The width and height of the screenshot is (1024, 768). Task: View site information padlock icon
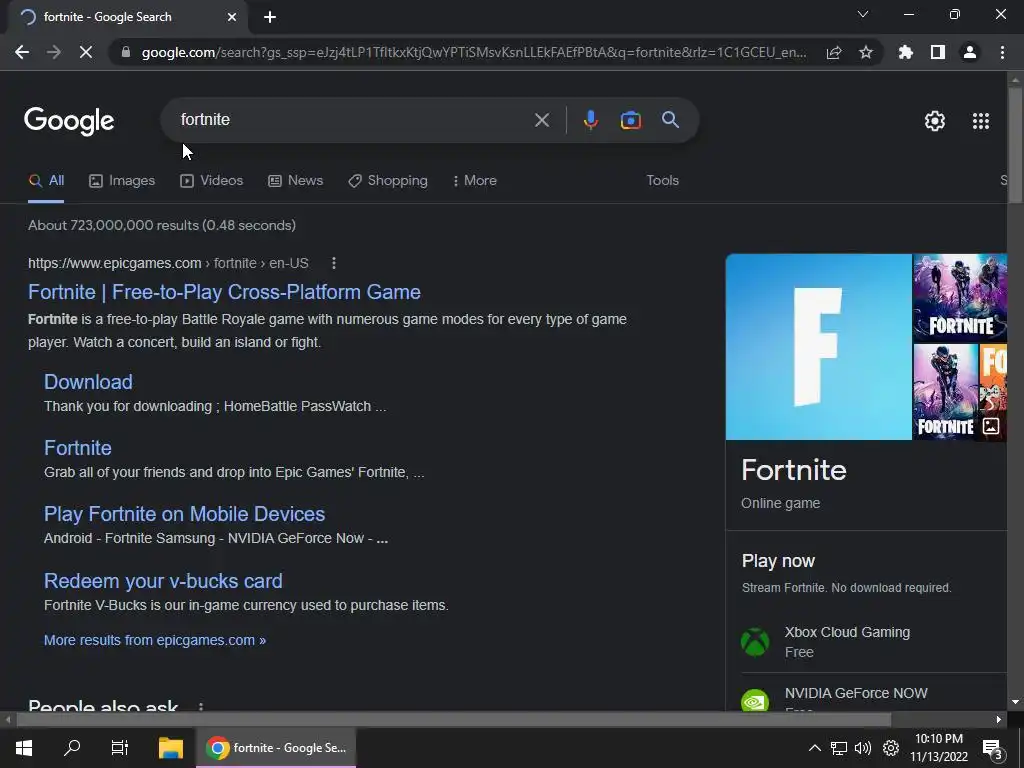pyautogui.click(x=126, y=52)
